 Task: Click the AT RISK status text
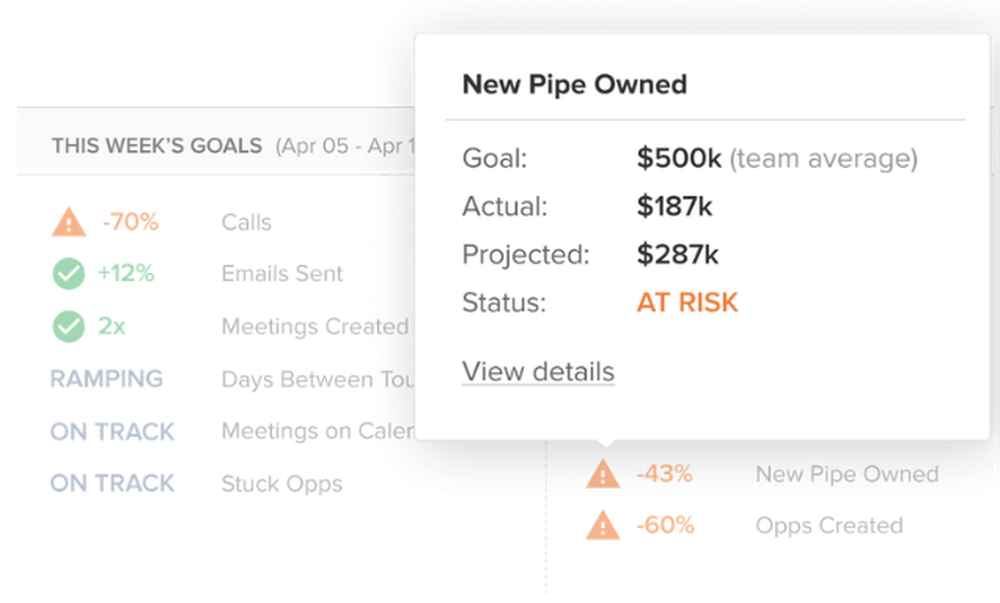687,303
